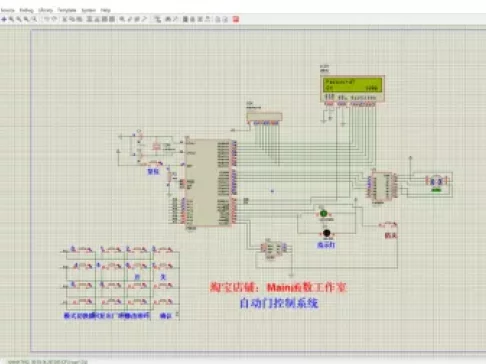Image resolution: width=486 pixels, height=364 pixels.
Task: Toggle the 确认 confirm keypad button
Action: point(163,302)
